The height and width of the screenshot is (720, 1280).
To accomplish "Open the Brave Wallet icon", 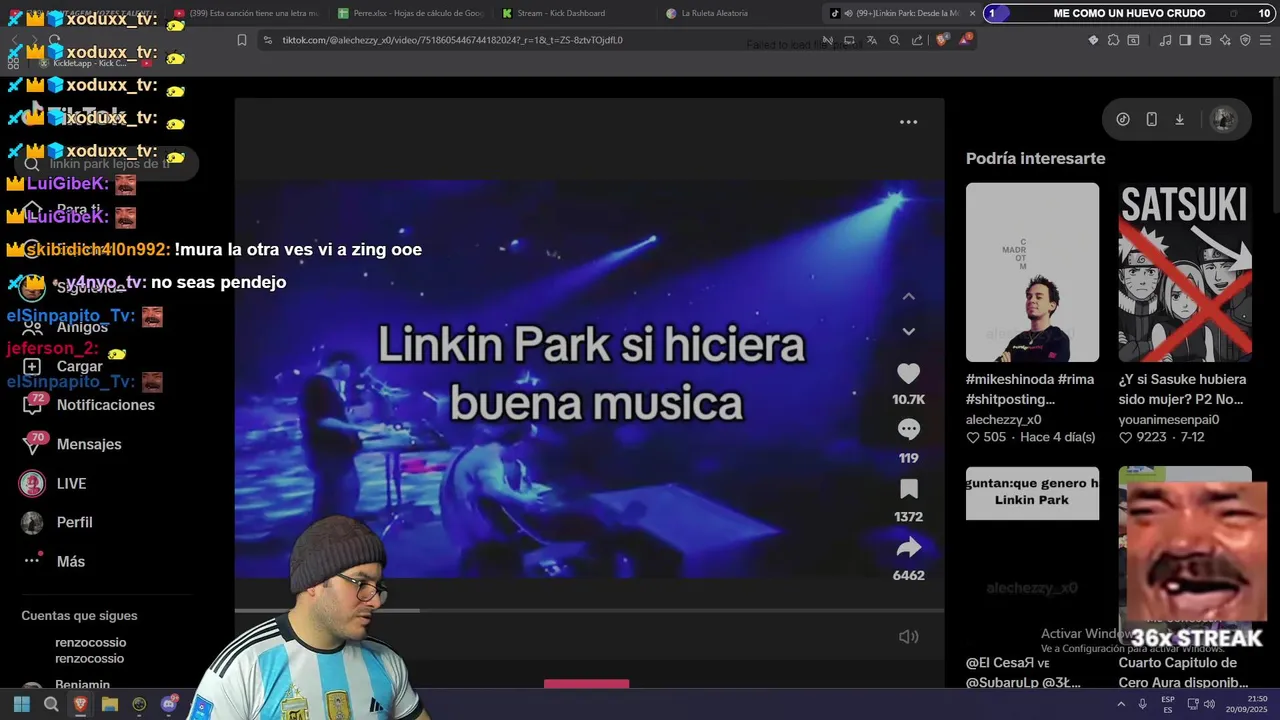I will pyautogui.click(x=1205, y=40).
